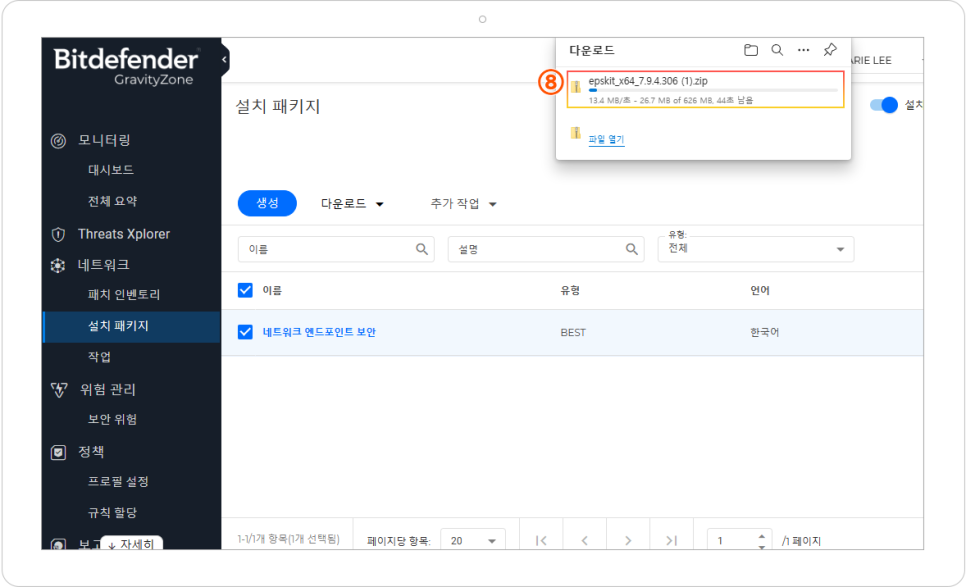Collapse the sidebar with the arrow tab

pyautogui.click(x=224, y=60)
